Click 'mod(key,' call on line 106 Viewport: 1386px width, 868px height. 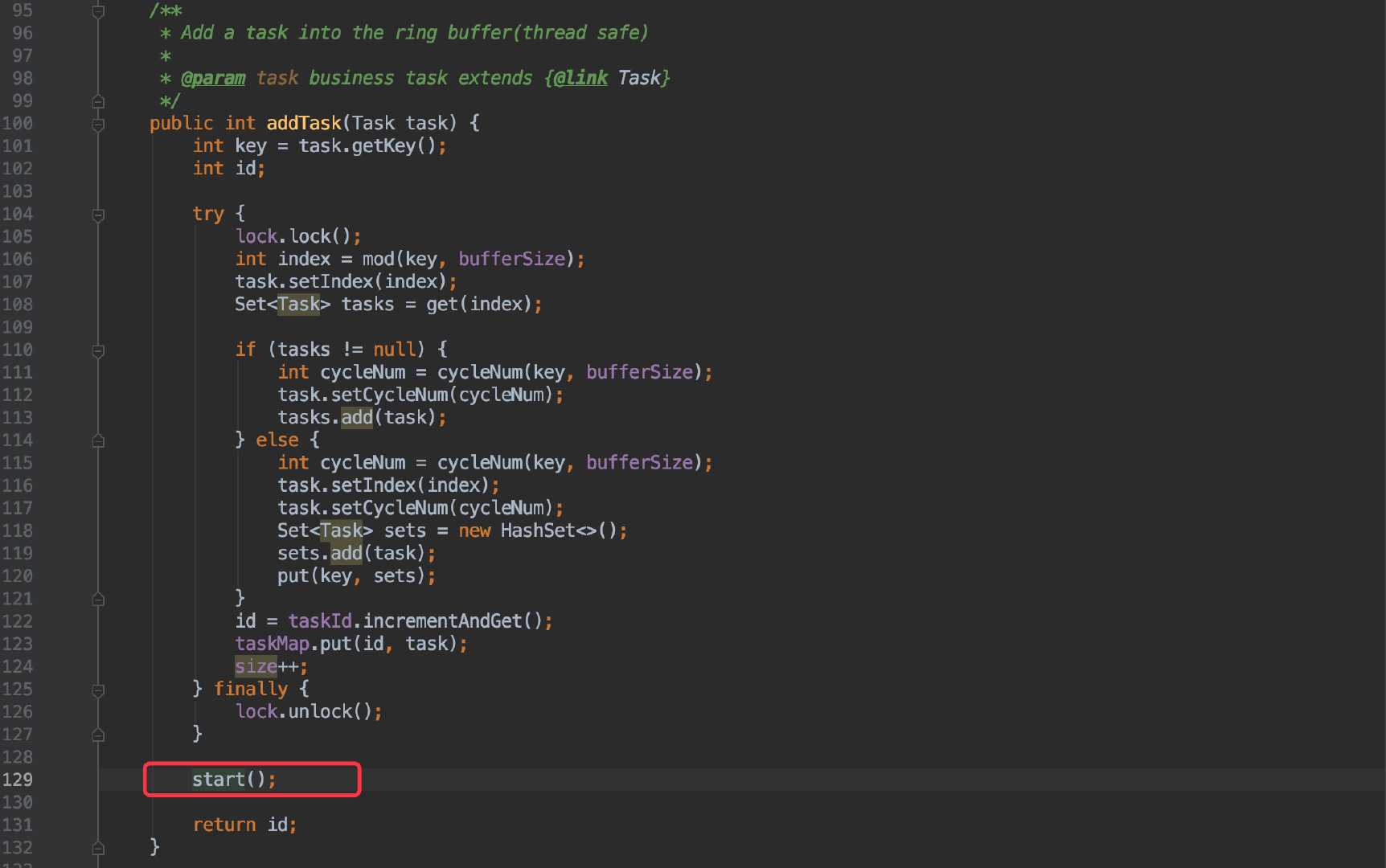[404, 259]
